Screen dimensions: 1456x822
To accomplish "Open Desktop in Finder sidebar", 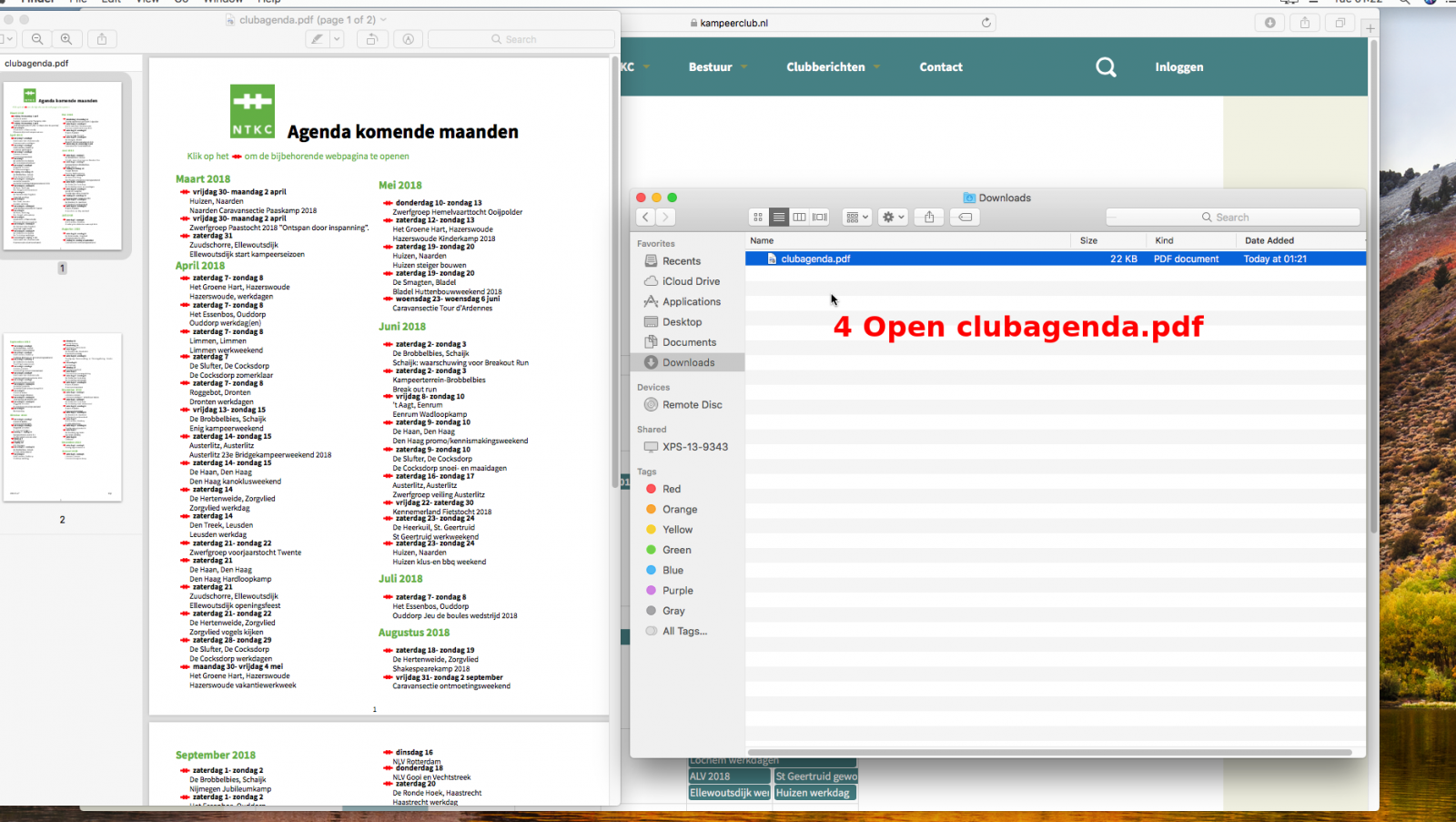I will (x=682, y=322).
